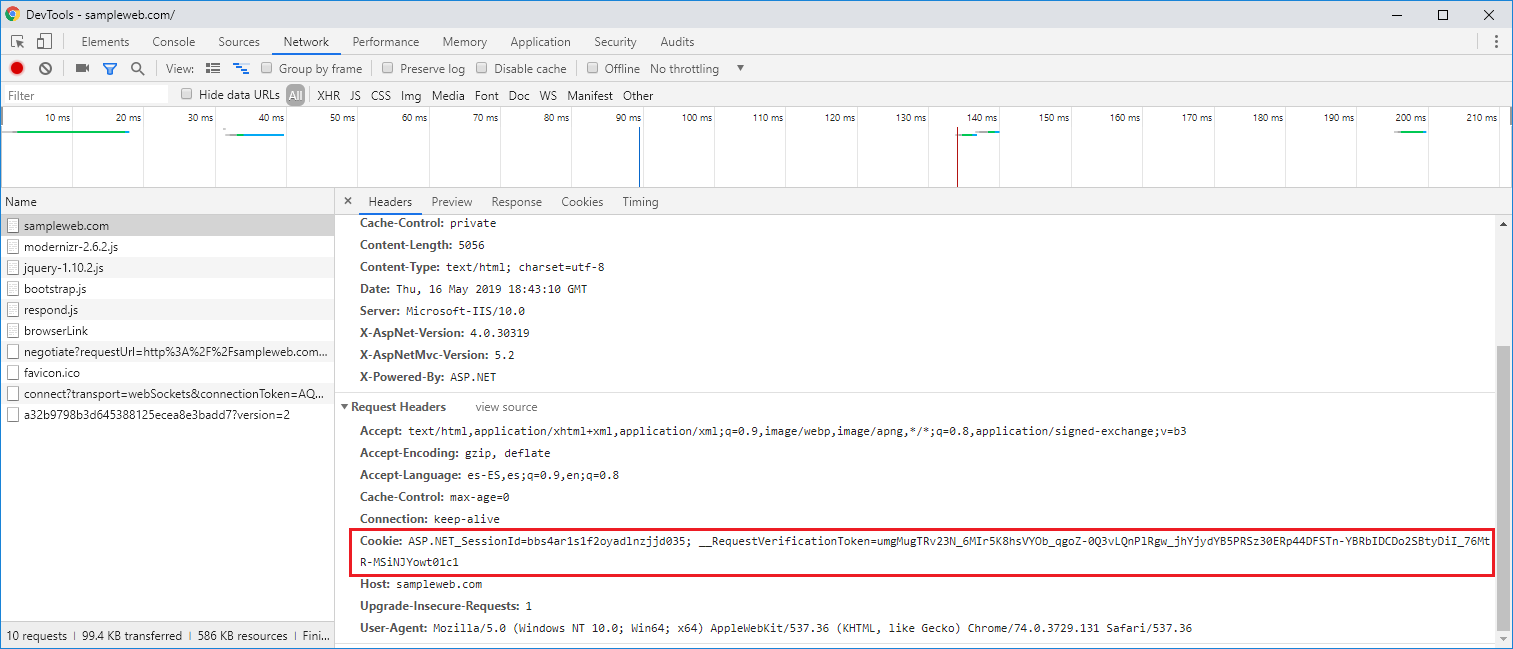Click the headers pane vertical scrollbar
Viewport: 1513px width, 649px height.
(1504, 488)
